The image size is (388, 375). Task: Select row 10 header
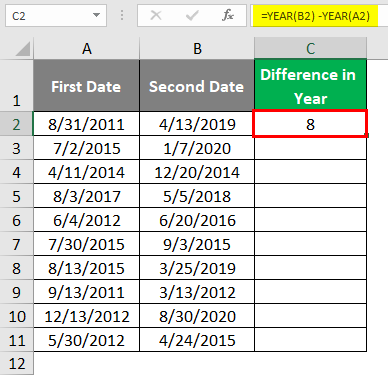point(16,316)
